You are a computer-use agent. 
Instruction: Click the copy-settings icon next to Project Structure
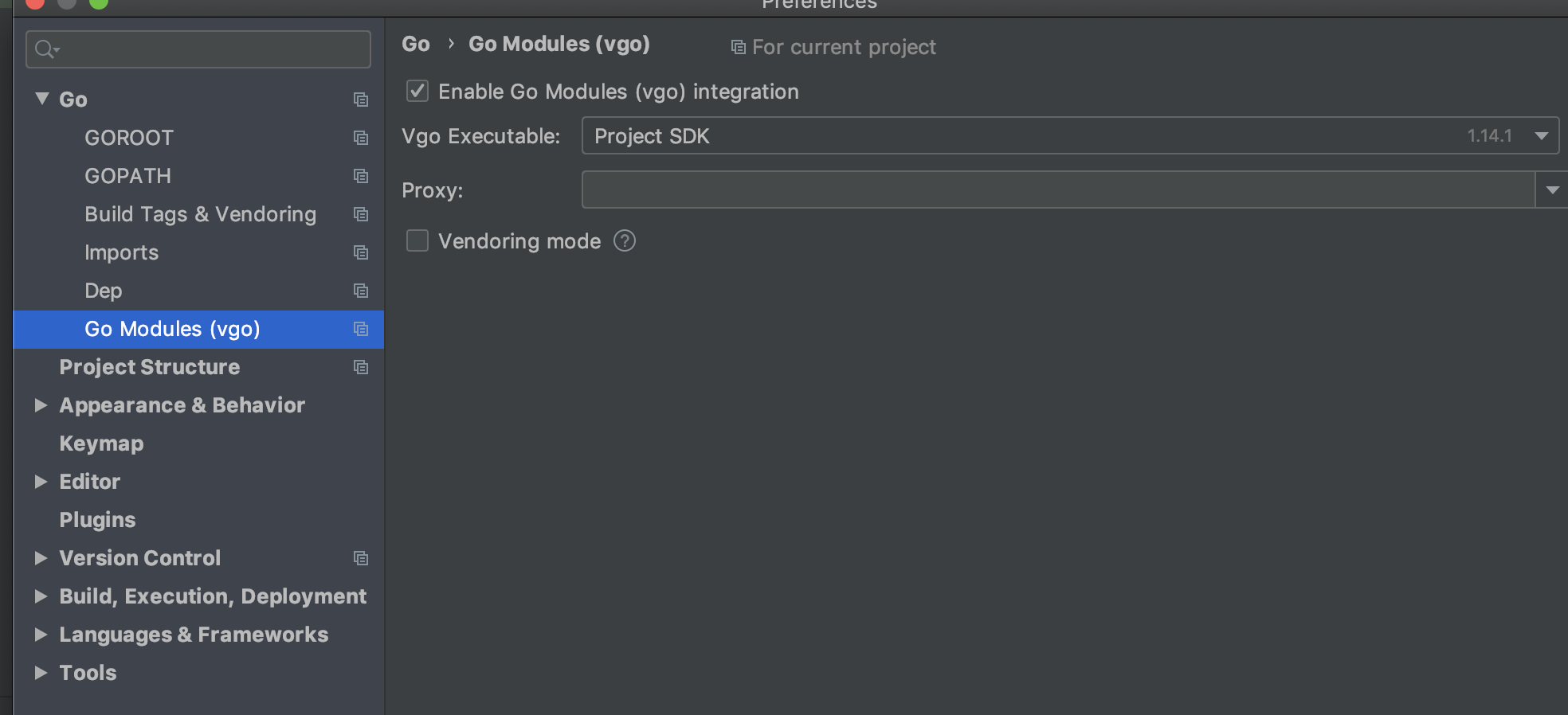pyautogui.click(x=361, y=367)
